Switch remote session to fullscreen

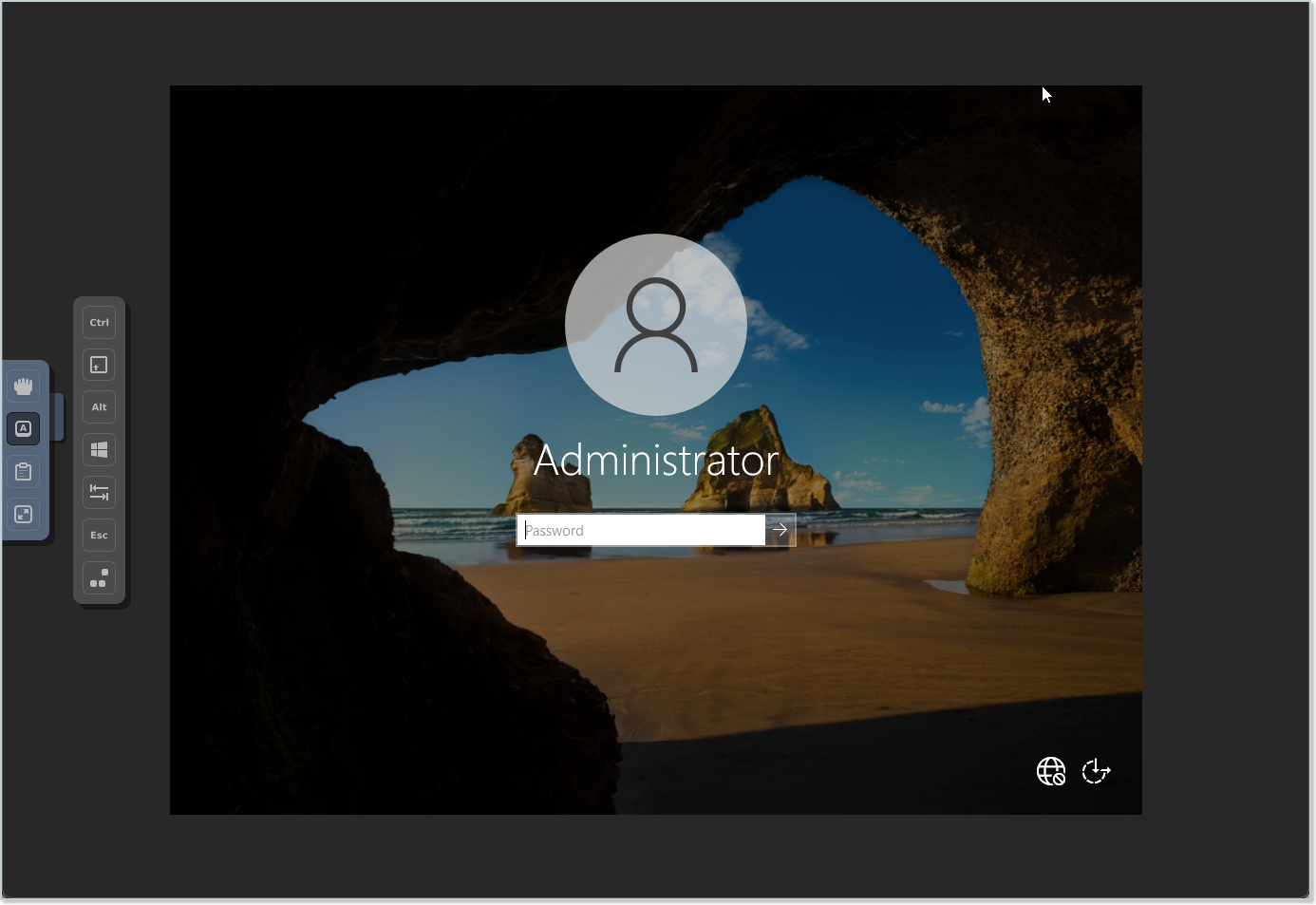point(24,515)
